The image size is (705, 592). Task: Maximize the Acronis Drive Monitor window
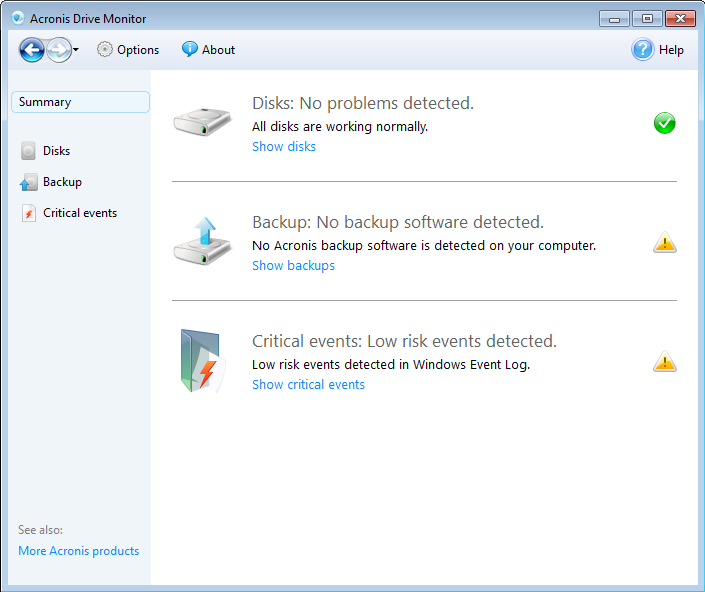(x=647, y=19)
